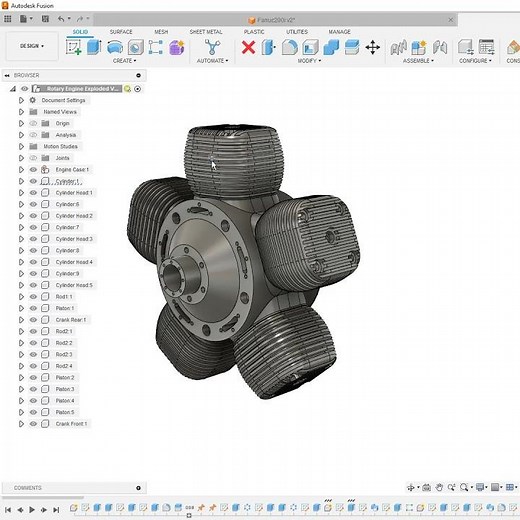The height and width of the screenshot is (520, 520).
Task: Switch to the Sheet Metal tab
Action: (x=206, y=32)
